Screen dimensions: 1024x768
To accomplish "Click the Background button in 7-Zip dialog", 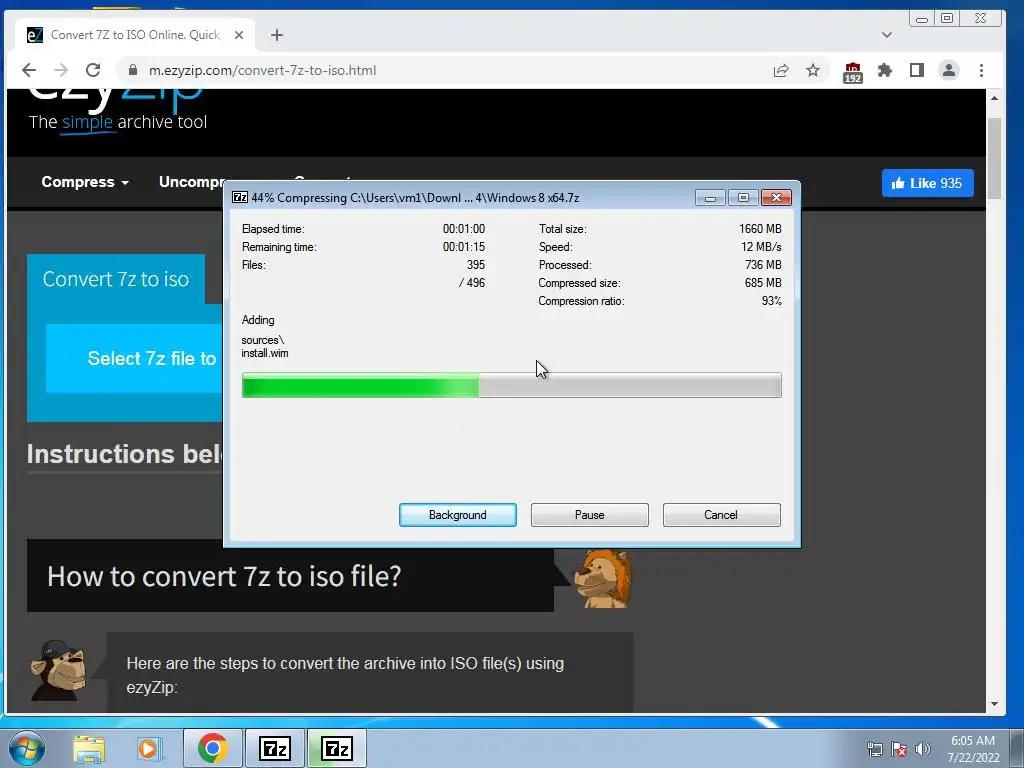I will [457, 515].
